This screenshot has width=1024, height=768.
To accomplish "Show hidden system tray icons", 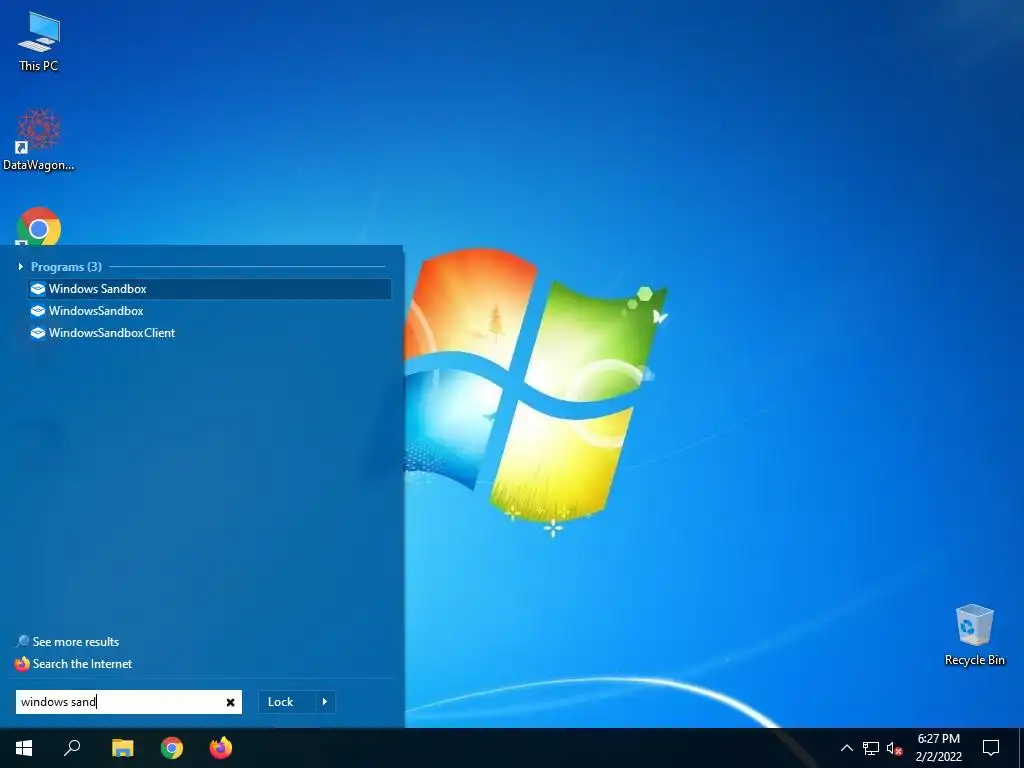I will (846, 748).
